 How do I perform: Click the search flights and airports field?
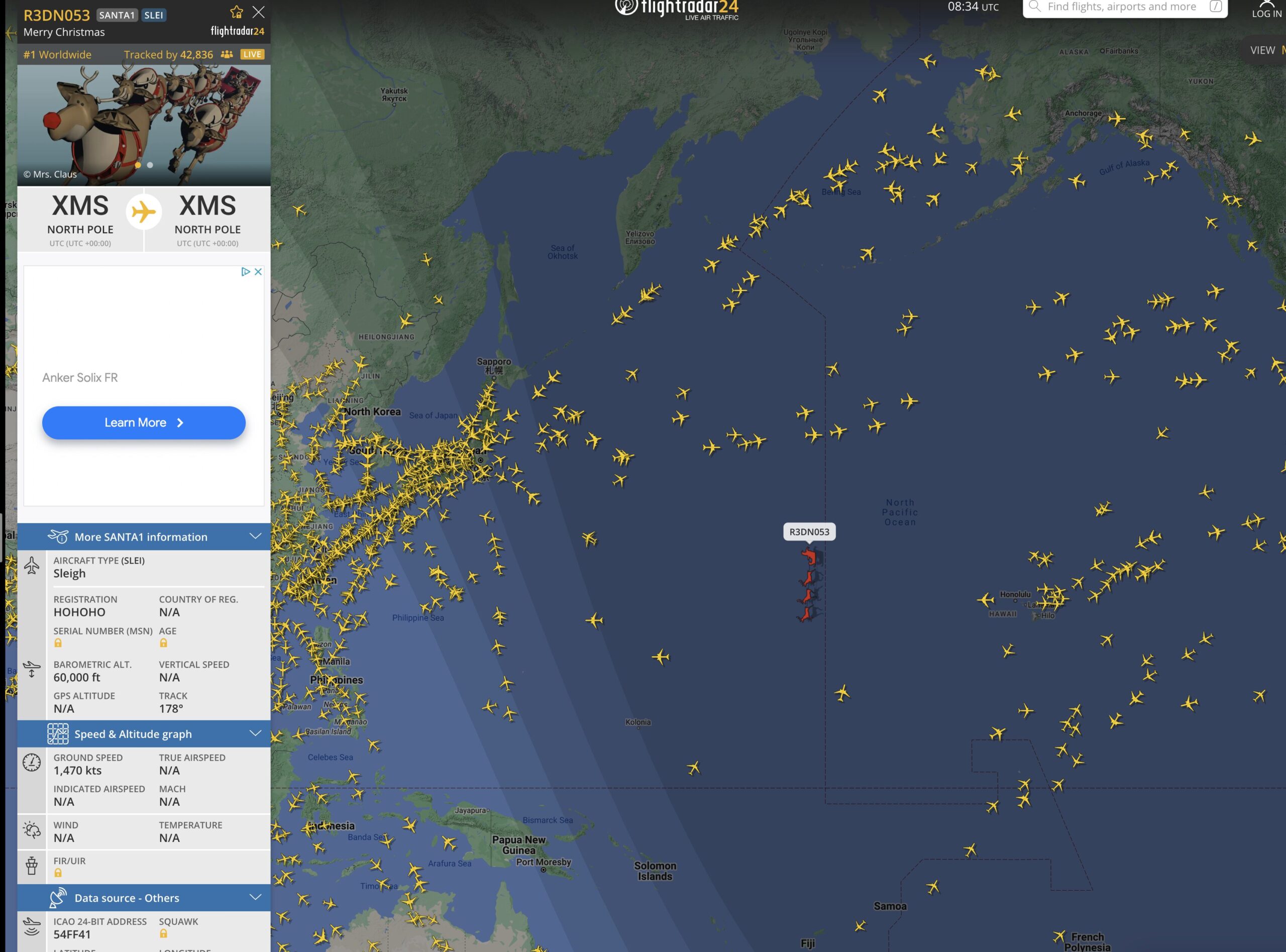(x=1125, y=8)
